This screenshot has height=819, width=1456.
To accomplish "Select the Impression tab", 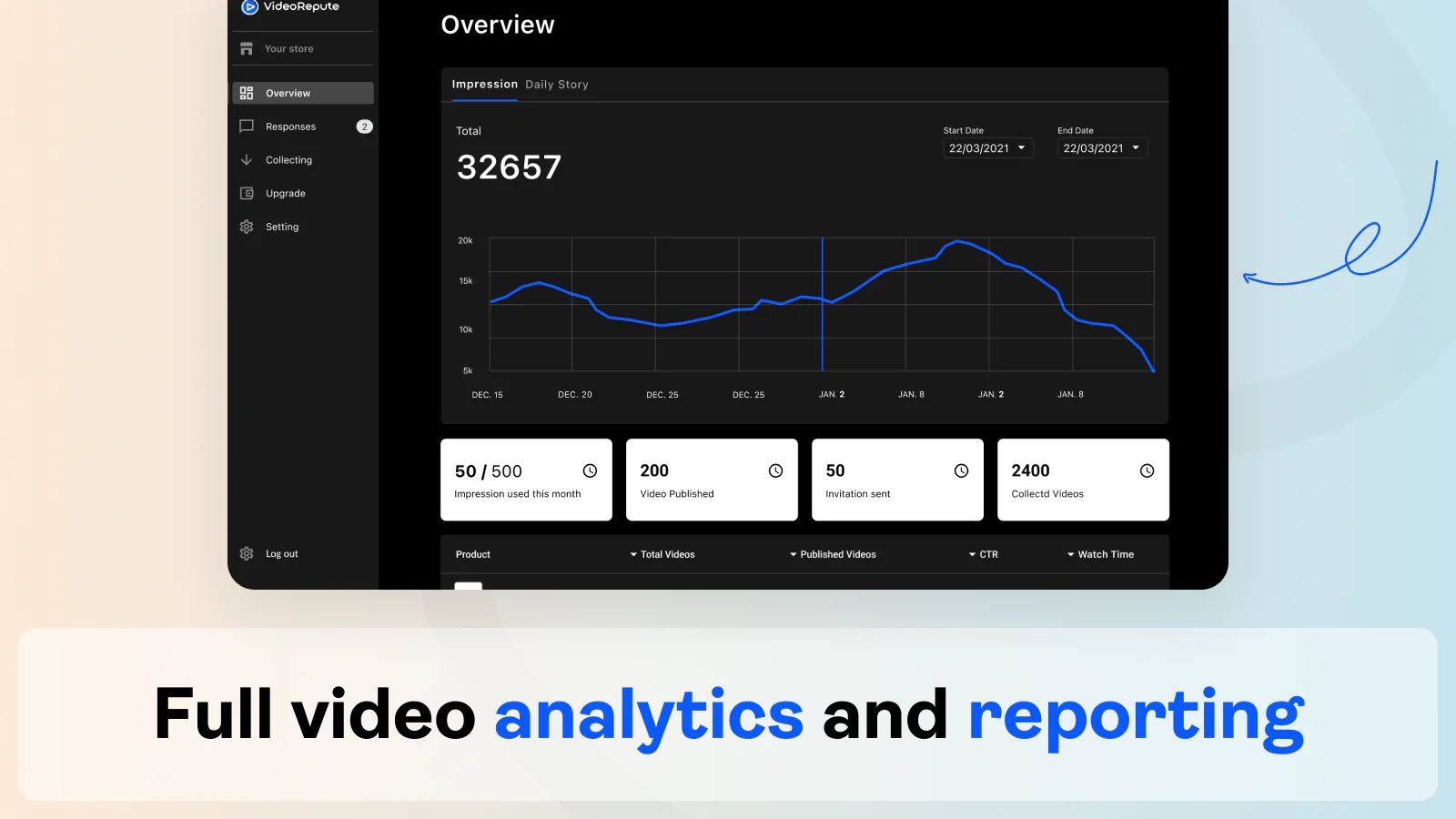I will click(x=484, y=85).
